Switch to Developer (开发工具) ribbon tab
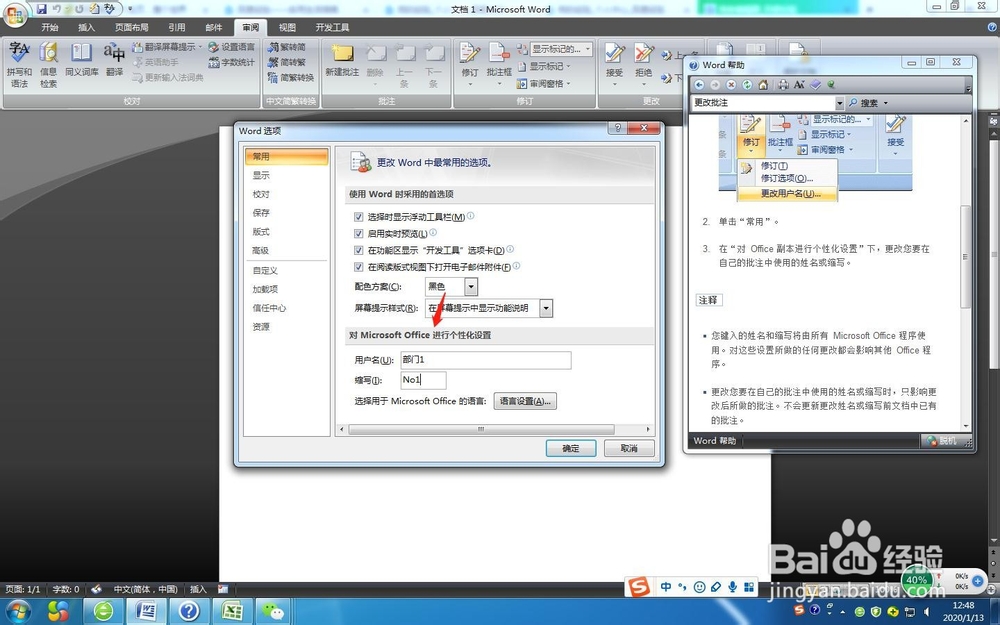Screen dimensions: 1000x625 tap(332, 27)
